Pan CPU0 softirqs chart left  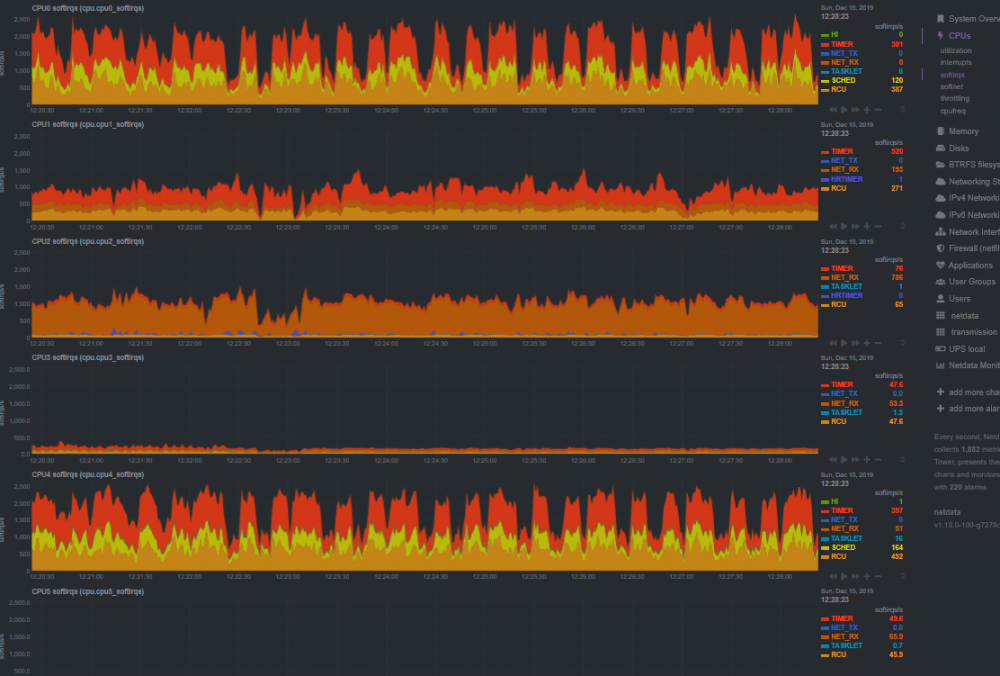point(833,110)
